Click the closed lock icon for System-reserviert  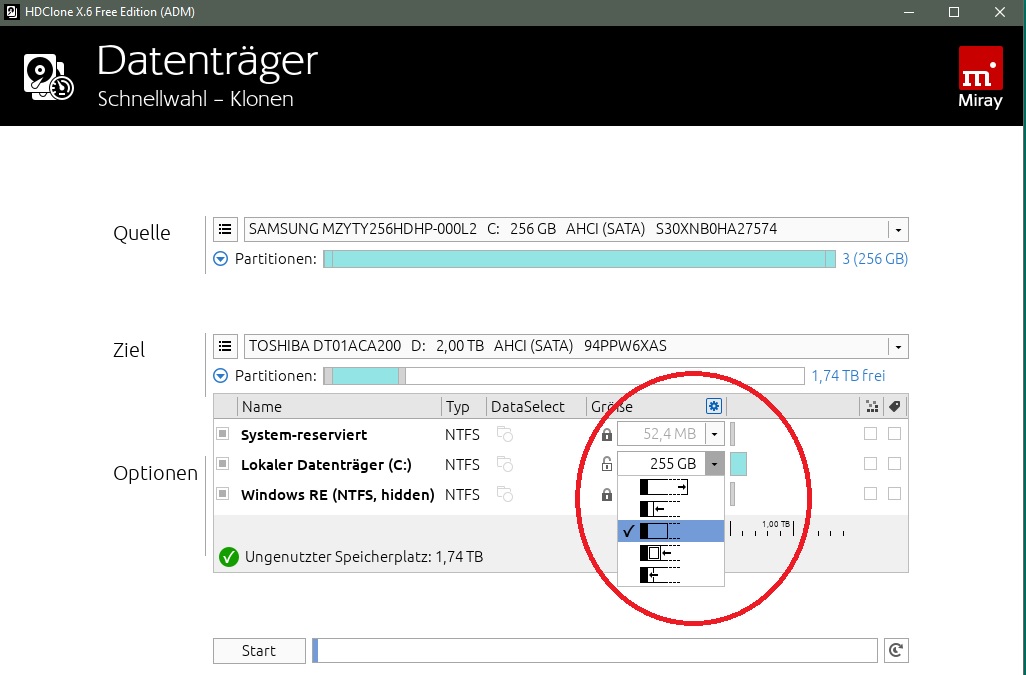[x=607, y=434]
